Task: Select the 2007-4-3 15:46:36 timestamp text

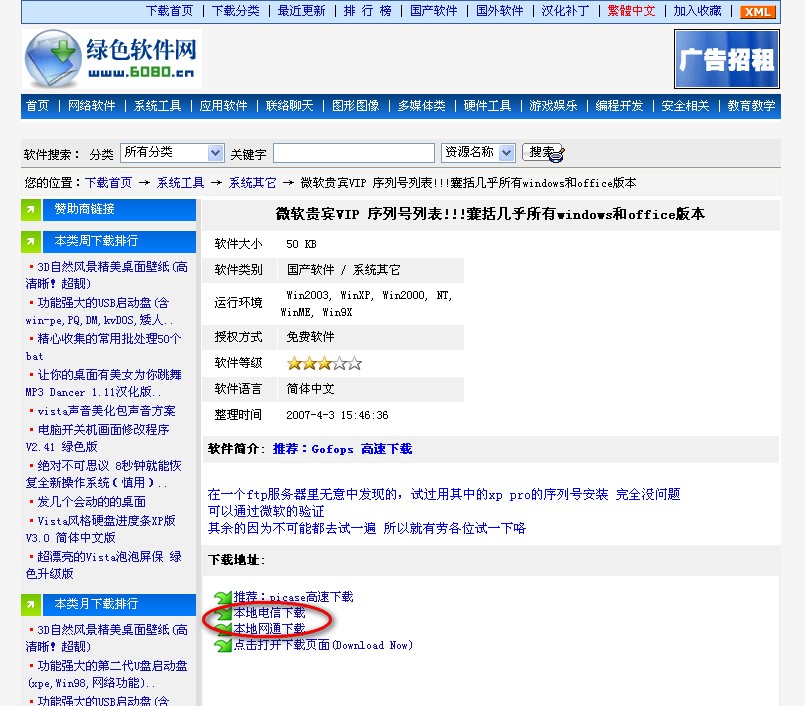Action: click(337, 415)
